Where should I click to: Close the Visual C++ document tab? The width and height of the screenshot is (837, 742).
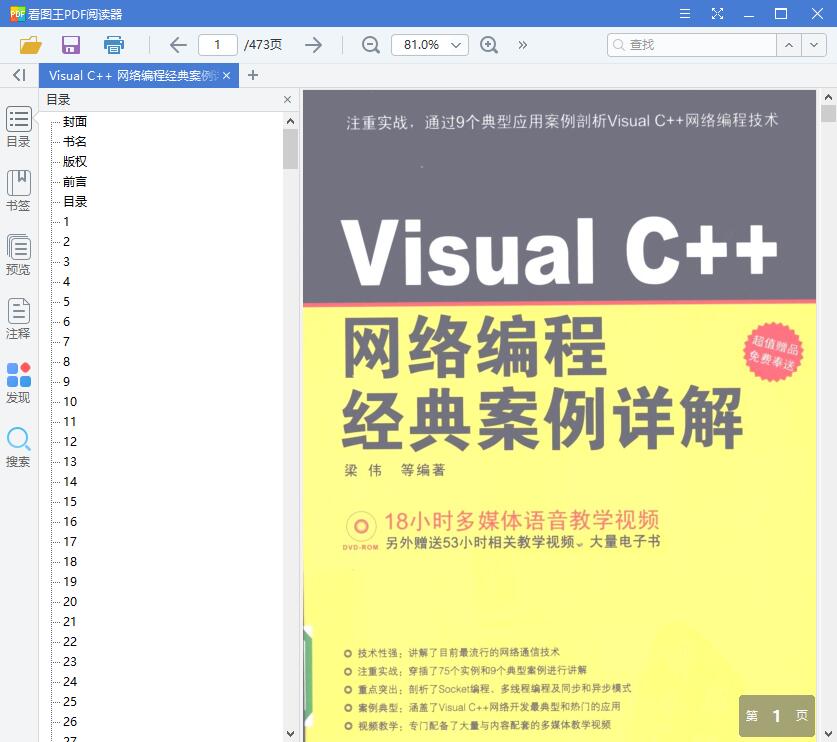(226, 76)
